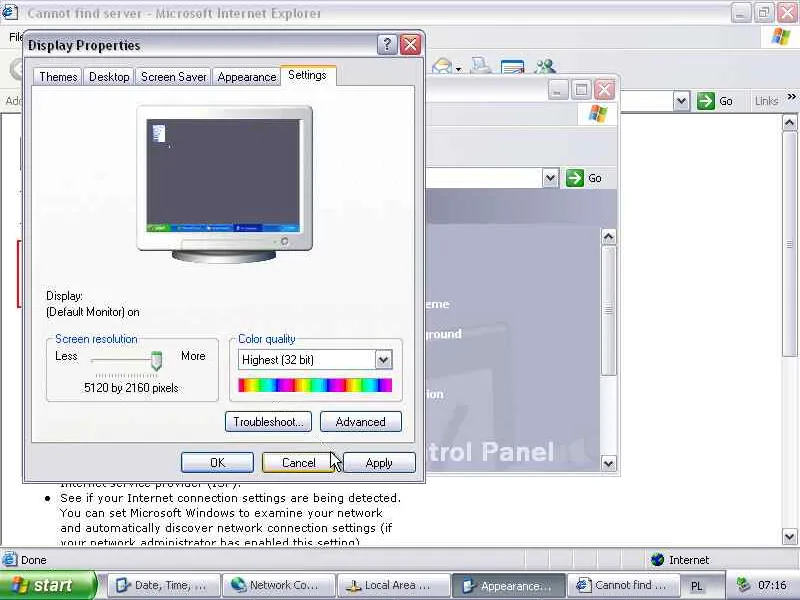Click the 07:16 system clock
The image size is (800, 600).
pos(772,585)
